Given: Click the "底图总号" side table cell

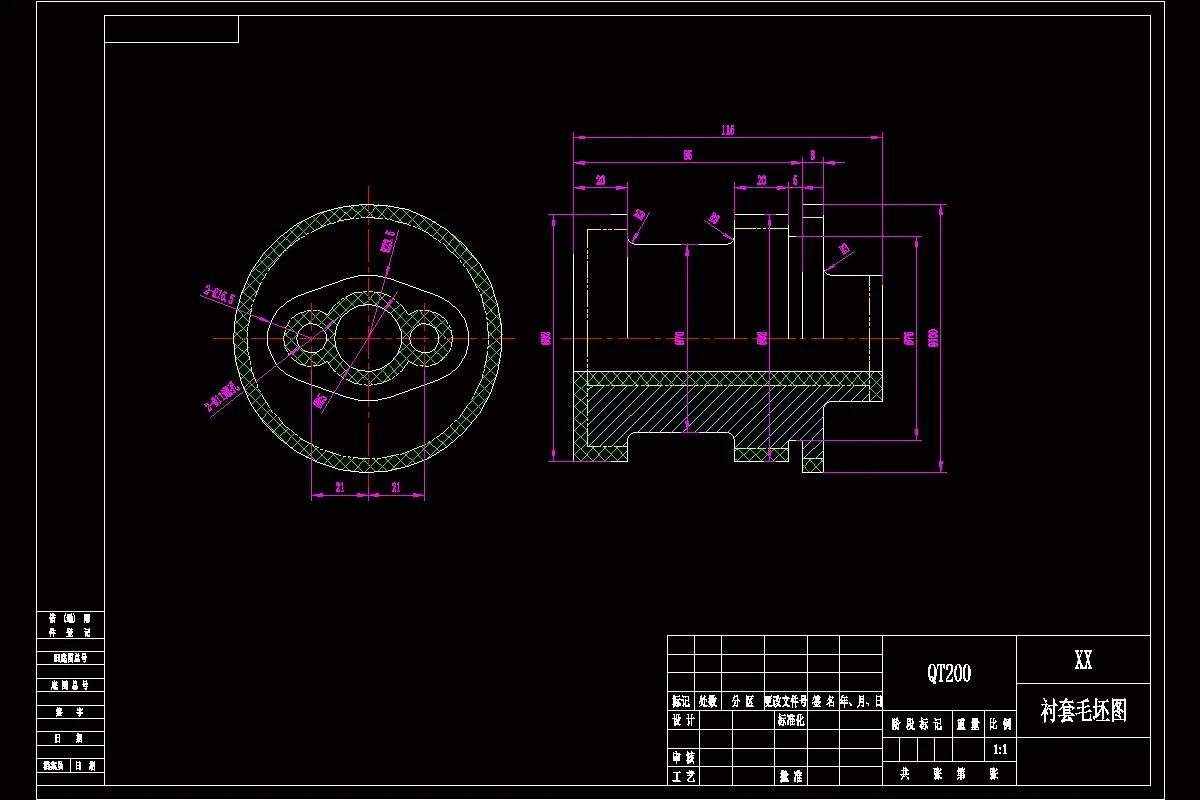Looking at the screenshot, I should (70, 685).
